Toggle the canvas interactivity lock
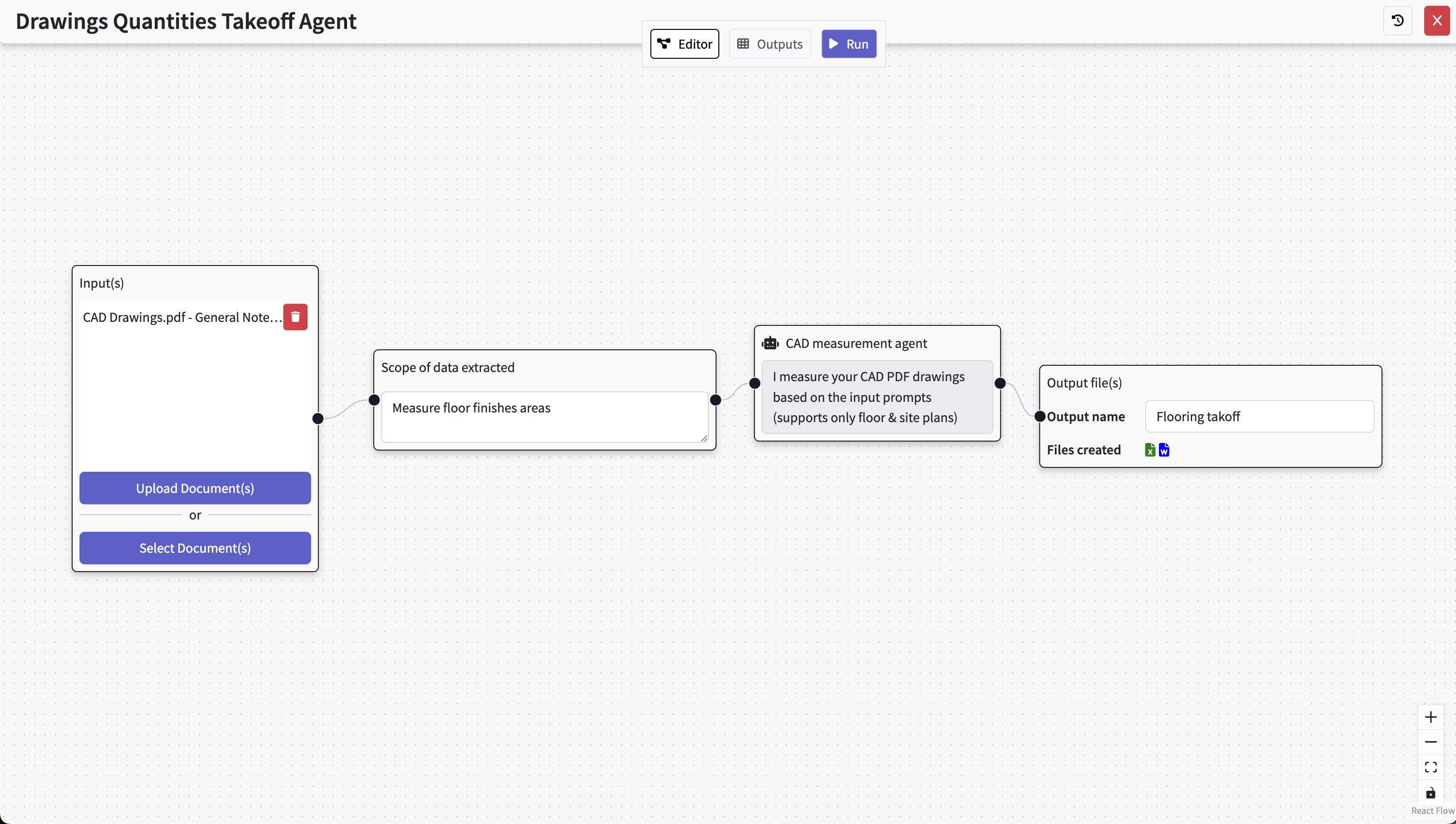This screenshot has height=824, width=1456. pyautogui.click(x=1430, y=792)
